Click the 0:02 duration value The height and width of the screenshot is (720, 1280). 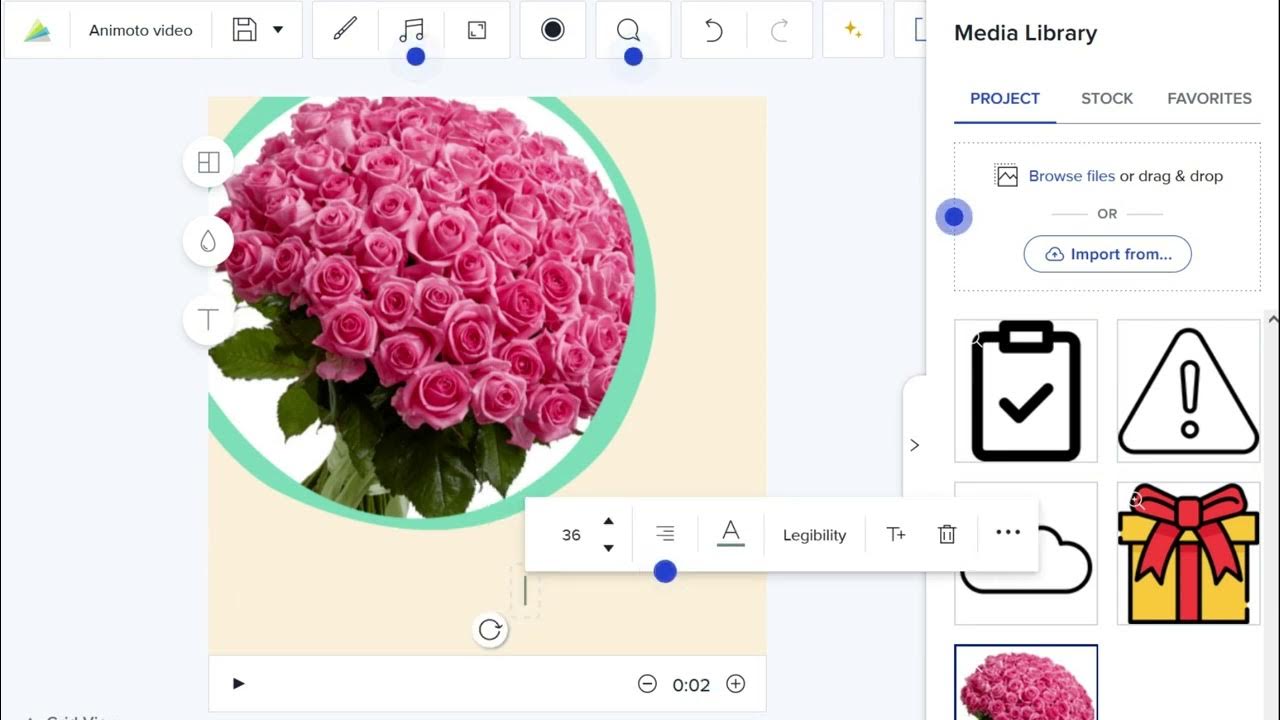tap(691, 685)
